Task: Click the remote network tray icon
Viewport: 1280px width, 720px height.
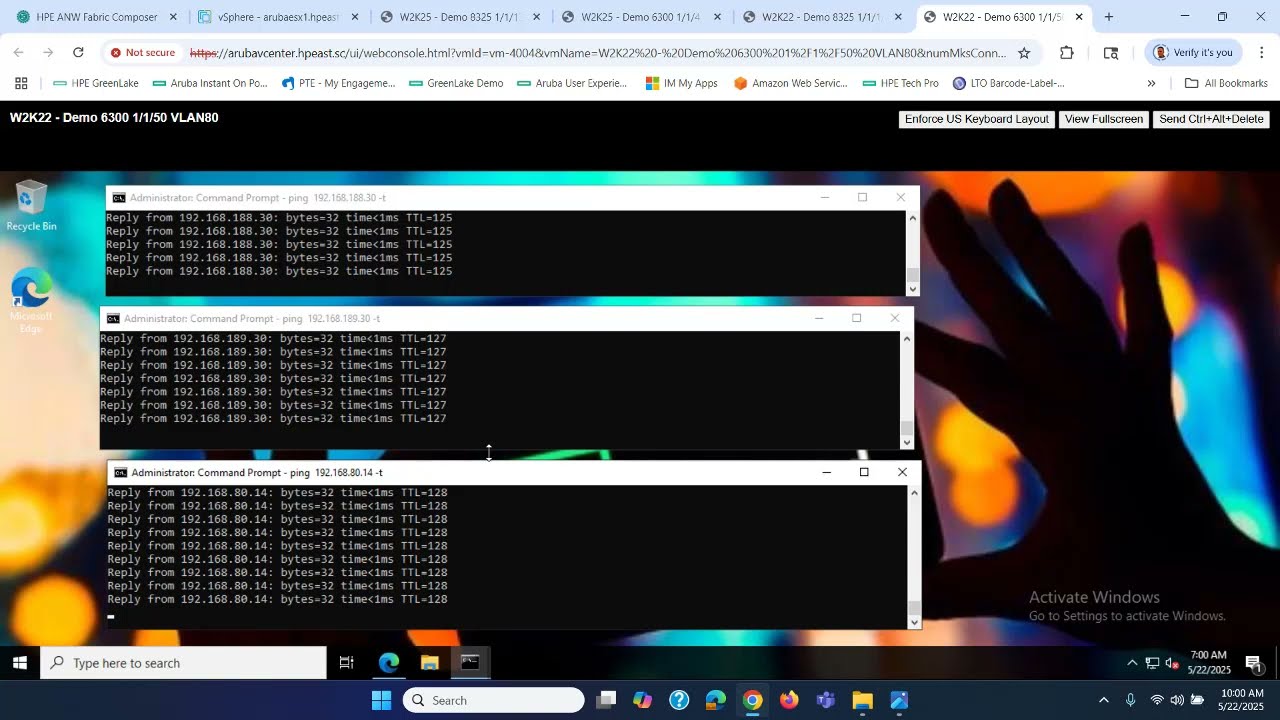Action: pyautogui.click(x=1152, y=663)
